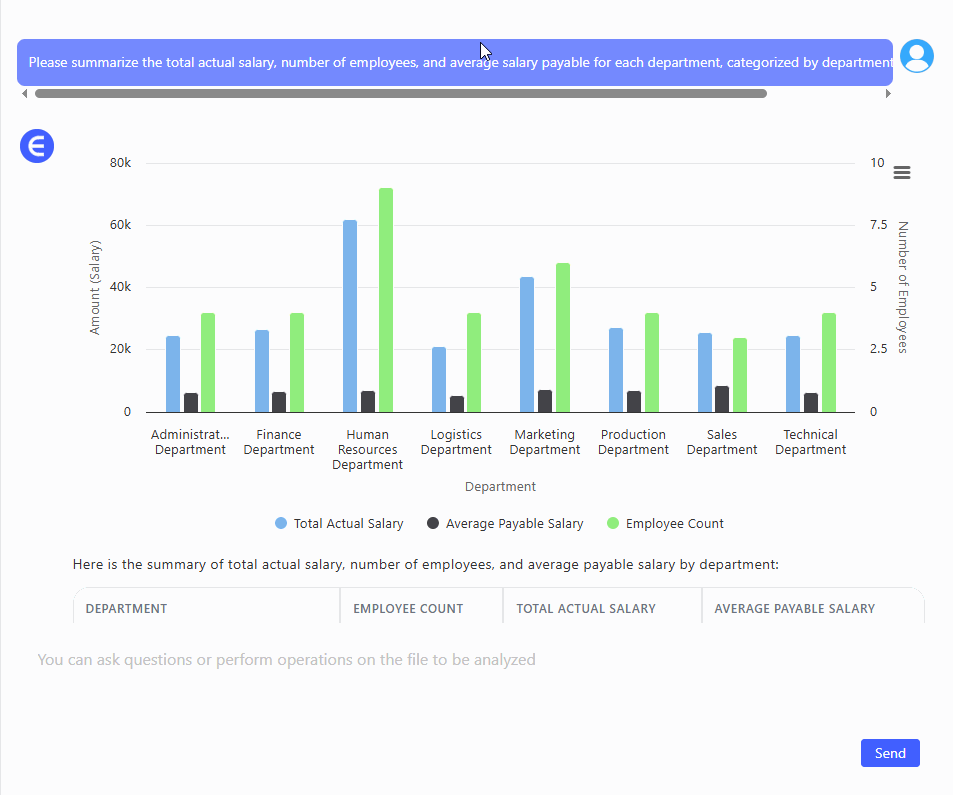Click Human Resources blue salary bar
This screenshot has width=953, height=795.
350,315
